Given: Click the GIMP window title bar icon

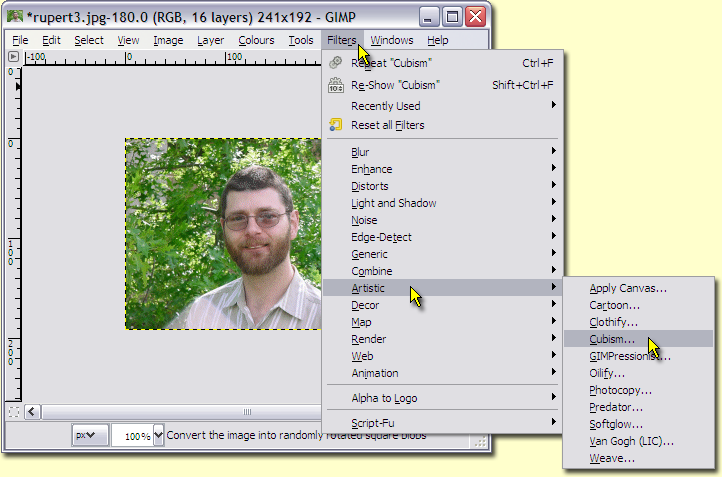Looking at the screenshot, I should tap(16, 16).
